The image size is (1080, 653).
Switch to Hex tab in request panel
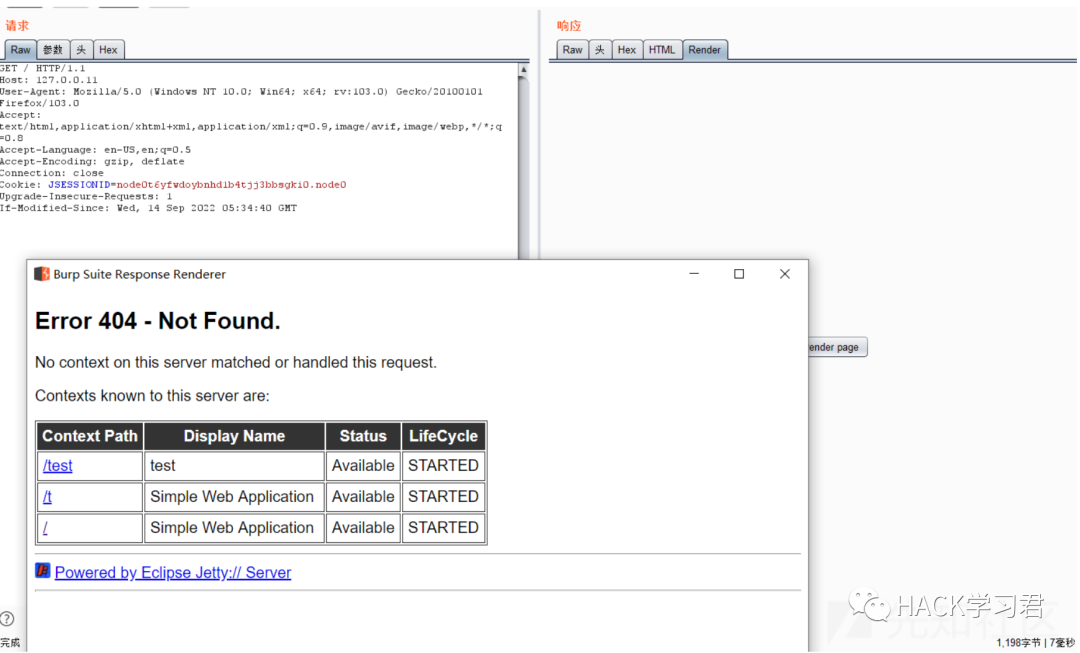click(x=108, y=50)
